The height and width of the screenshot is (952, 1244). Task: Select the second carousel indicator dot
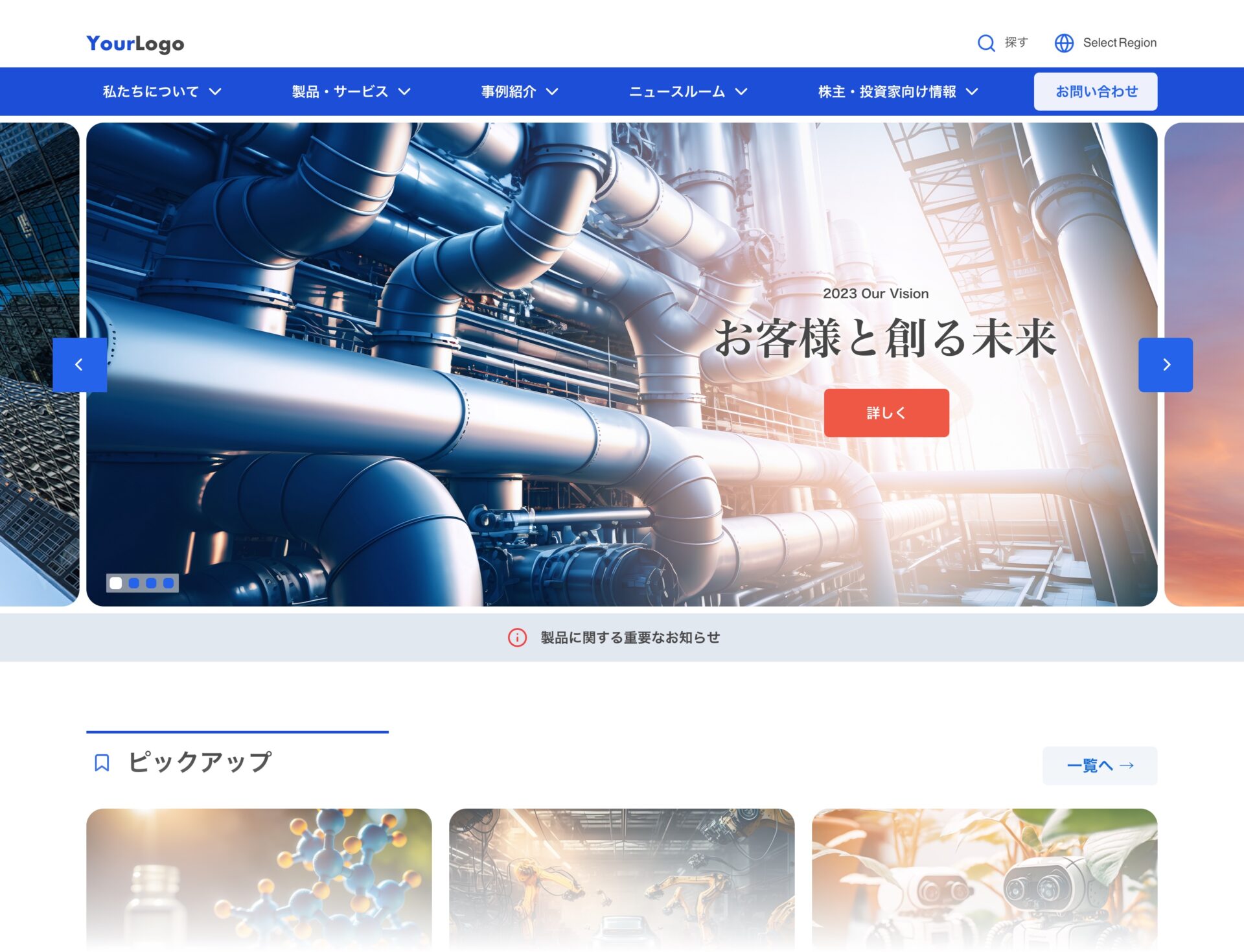(x=133, y=583)
